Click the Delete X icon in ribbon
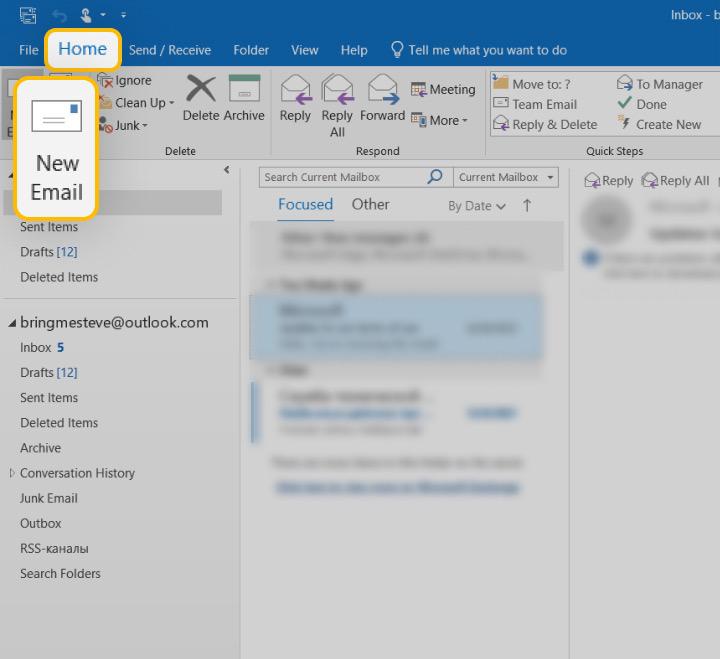720x659 pixels. [200, 90]
